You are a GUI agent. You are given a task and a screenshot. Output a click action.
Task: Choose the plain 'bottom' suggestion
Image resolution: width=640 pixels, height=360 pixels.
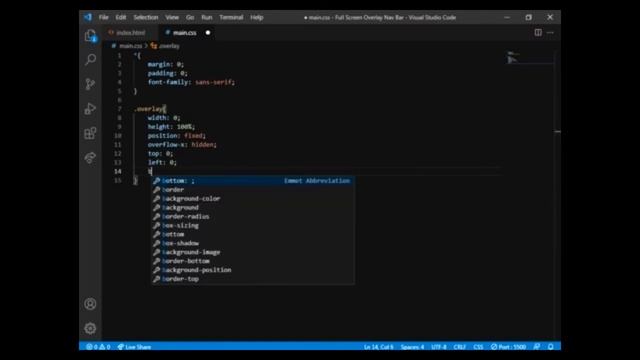[253, 234]
